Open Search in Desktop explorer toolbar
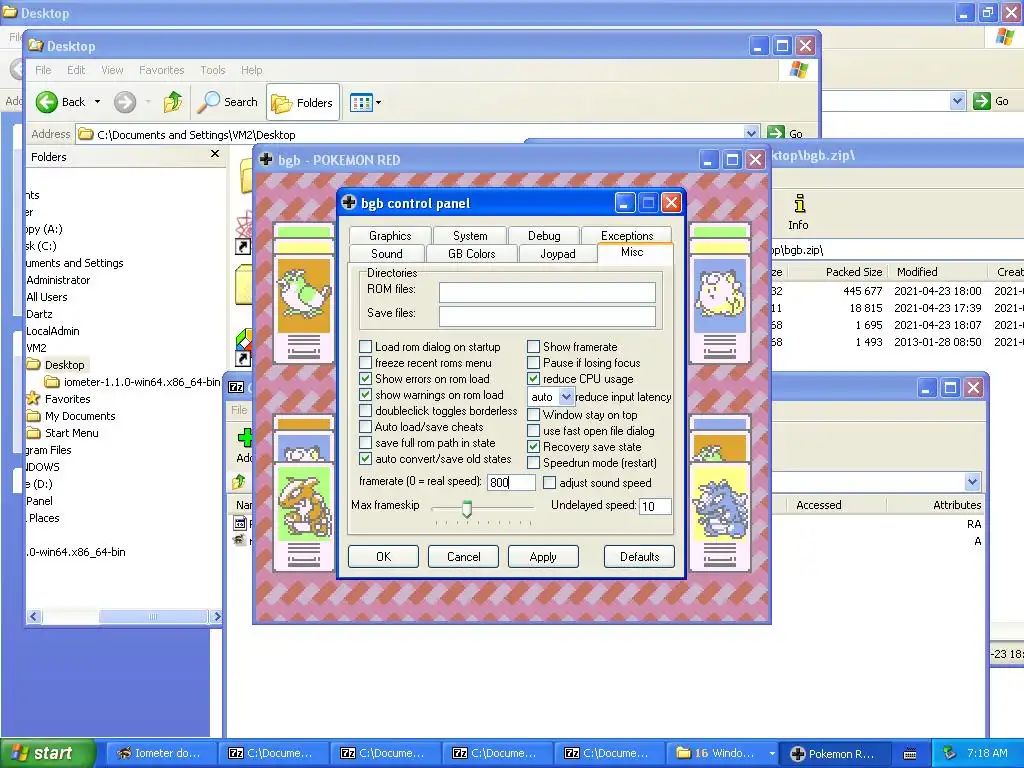This screenshot has width=1024, height=768. pos(228,102)
